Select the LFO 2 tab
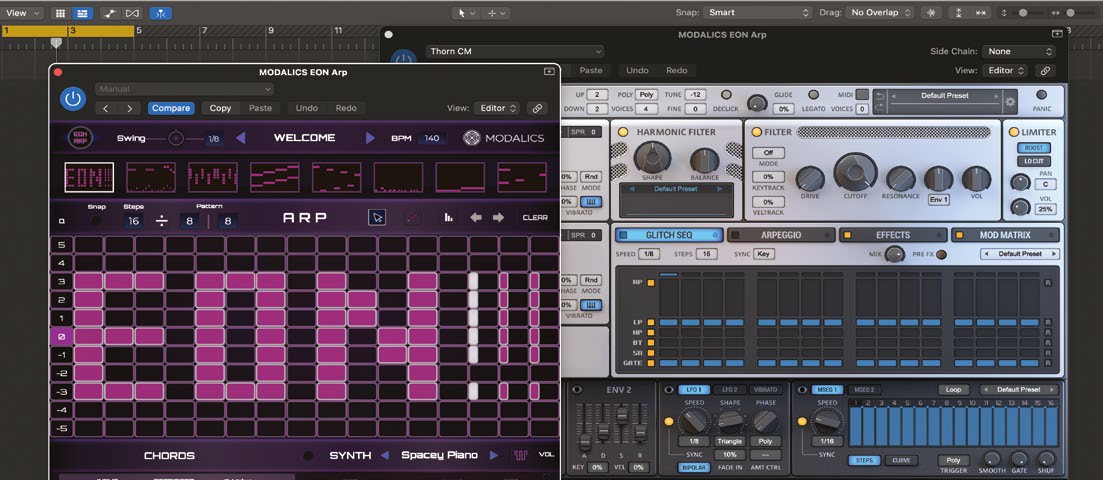This screenshot has width=1103, height=480. pyautogui.click(x=729, y=390)
